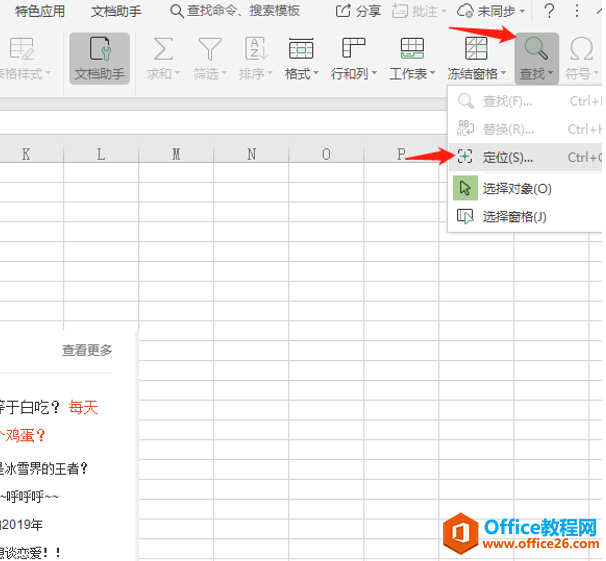
Task: Click the 文档助手 toolbar icon
Action: (99, 50)
